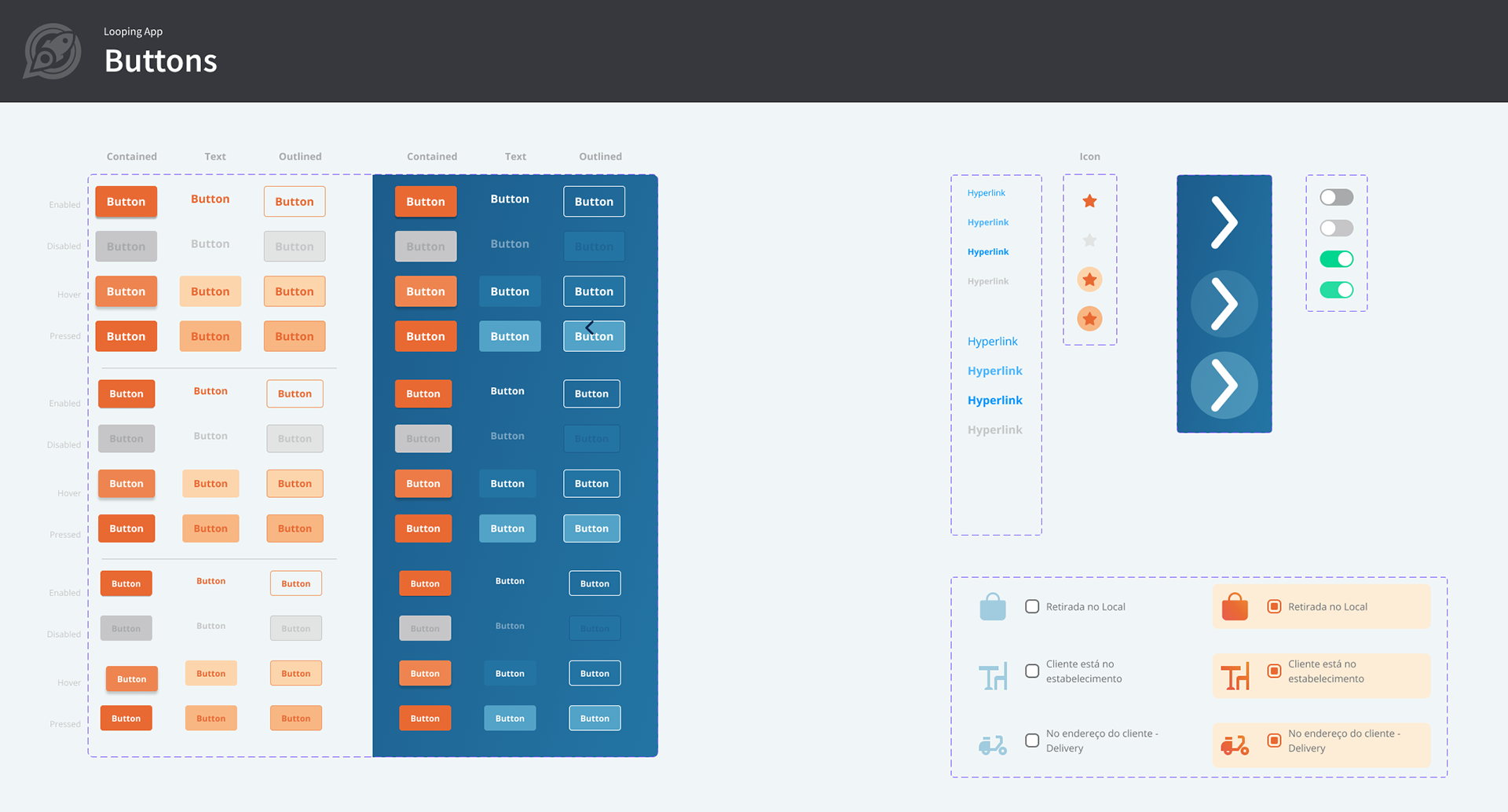Image resolution: width=1508 pixels, height=812 pixels.
Task: Click large Enabled Contained button on light panel
Action: (126, 202)
